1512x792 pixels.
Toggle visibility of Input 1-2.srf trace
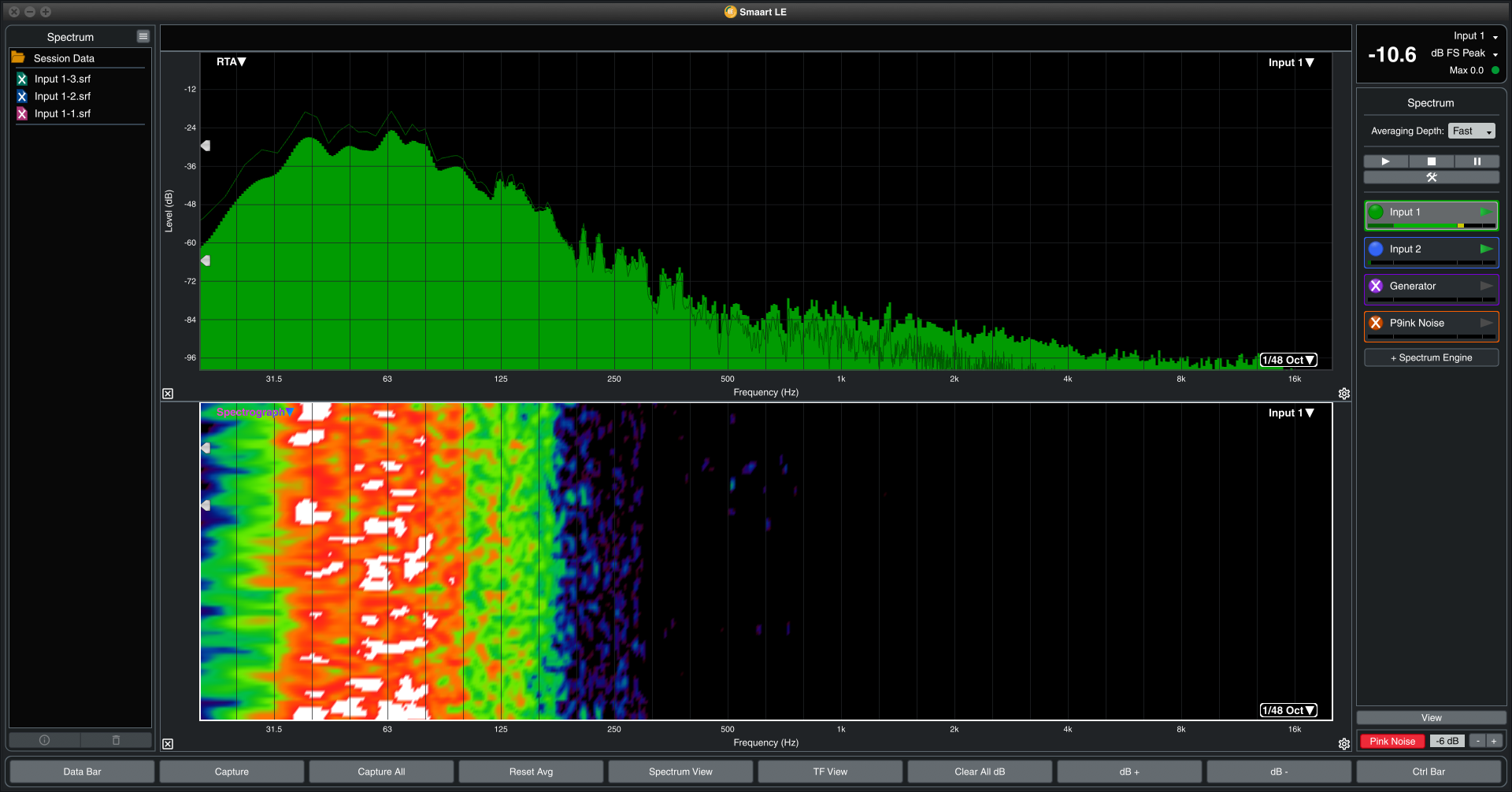pyautogui.click(x=22, y=96)
